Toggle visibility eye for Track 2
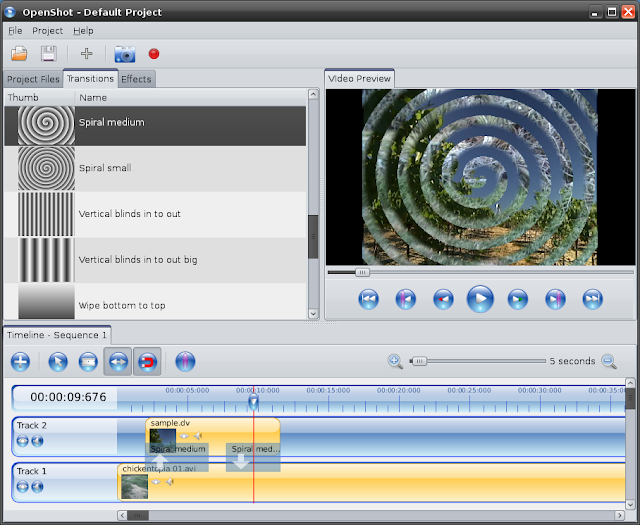Viewport: 640px width, 525px height. [22, 441]
